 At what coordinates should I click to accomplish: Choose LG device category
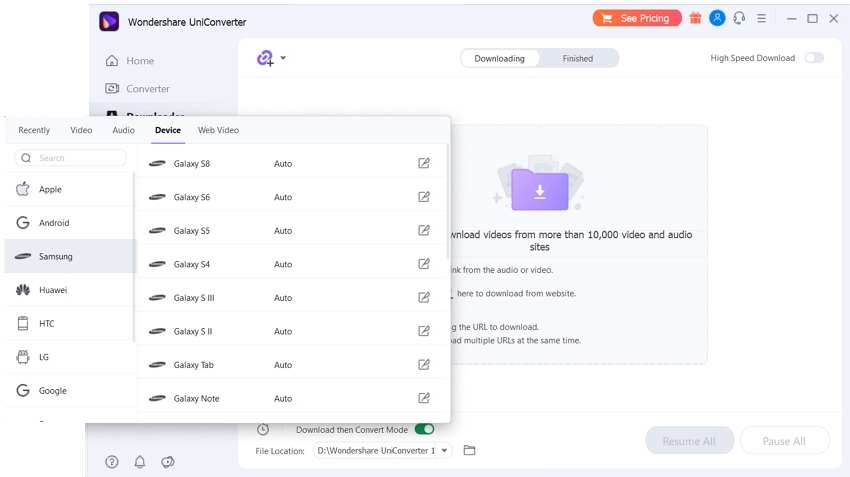click(x=69, y=357)
